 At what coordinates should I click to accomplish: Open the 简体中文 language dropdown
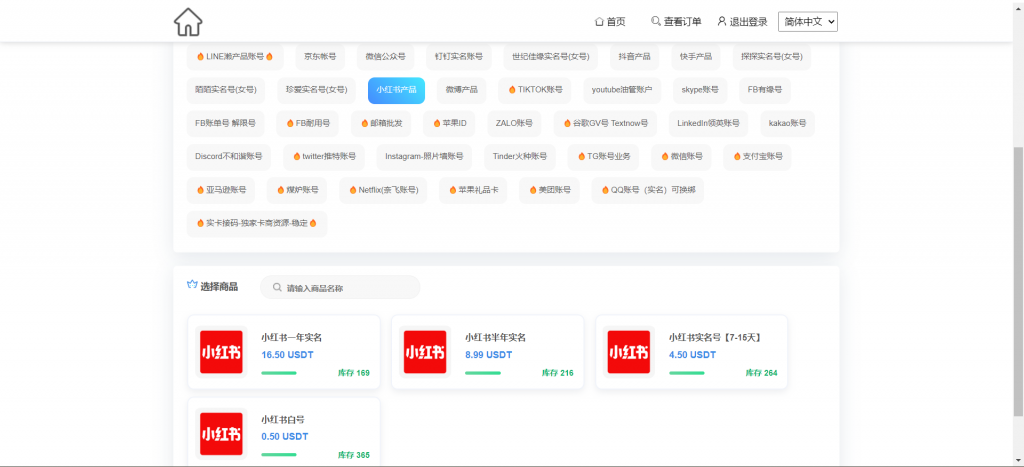click(x=808, y=22)
